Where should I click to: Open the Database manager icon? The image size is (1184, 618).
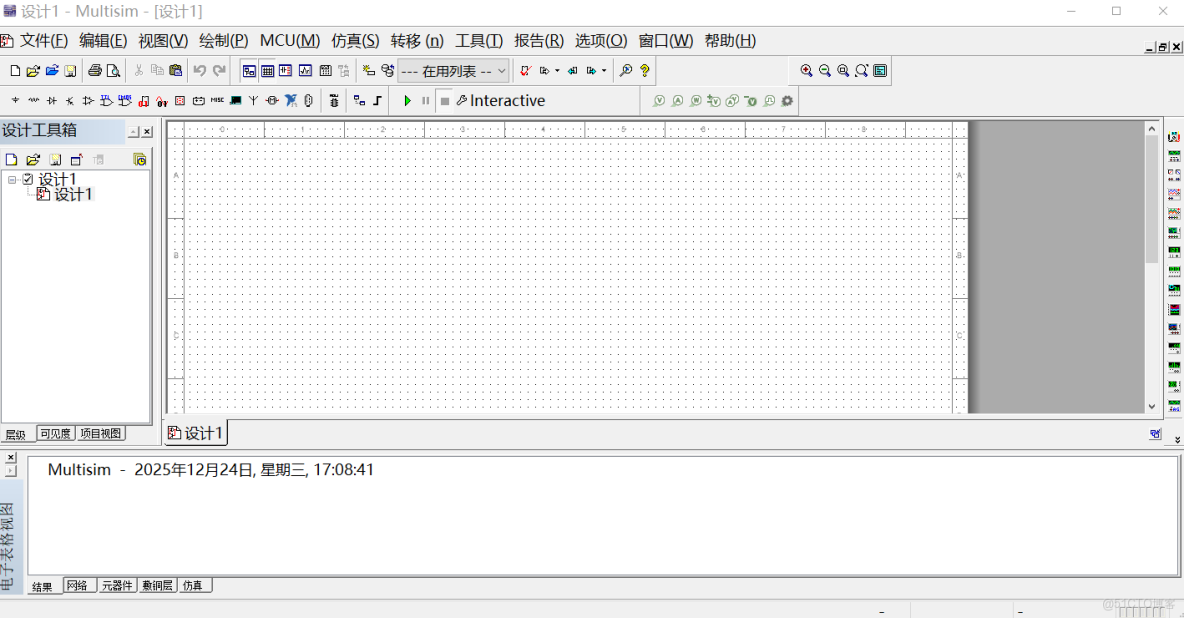pyautogui.click(x=387, y=70)
